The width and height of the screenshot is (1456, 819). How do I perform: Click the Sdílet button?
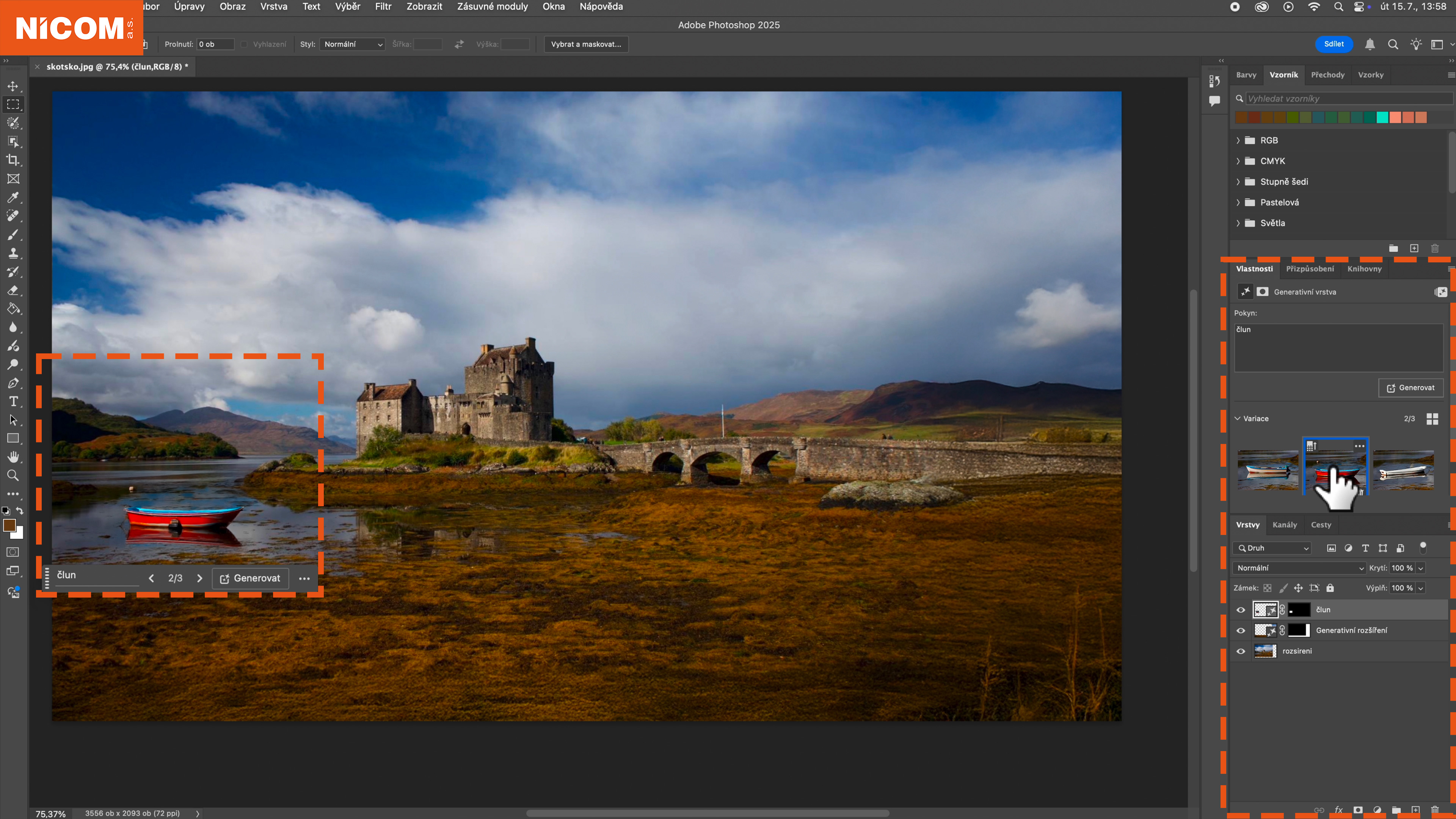pyautogui.click(x=1334, y=44)
